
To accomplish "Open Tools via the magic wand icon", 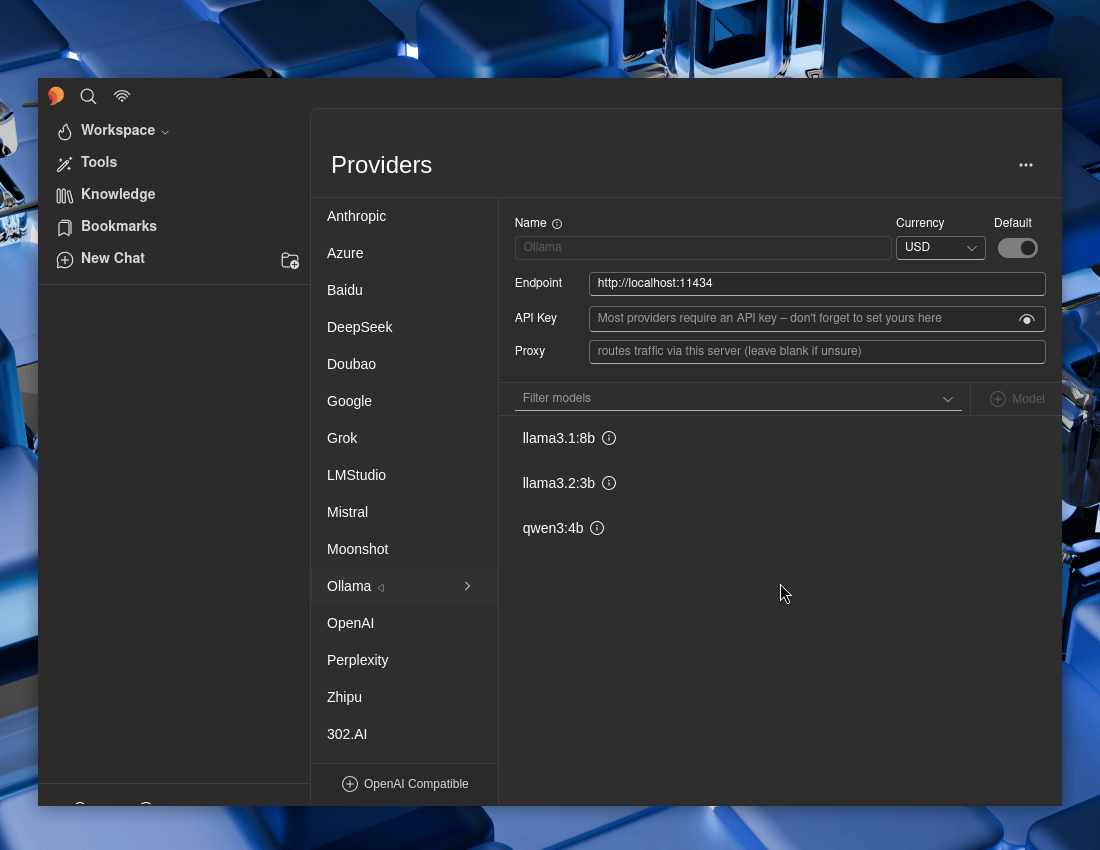I will (x=63, y=162).
